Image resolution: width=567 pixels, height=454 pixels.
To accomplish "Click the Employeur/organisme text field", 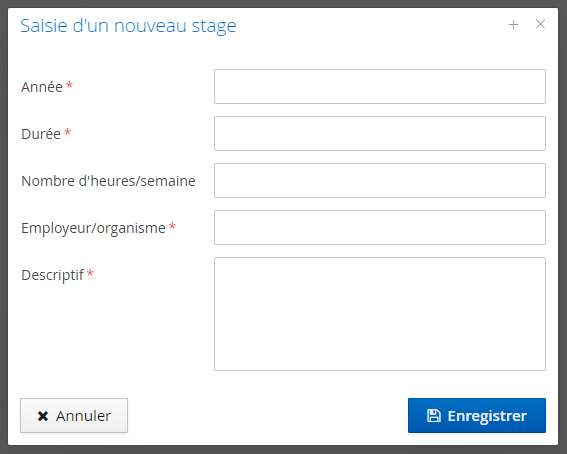I will pos(380,227).
